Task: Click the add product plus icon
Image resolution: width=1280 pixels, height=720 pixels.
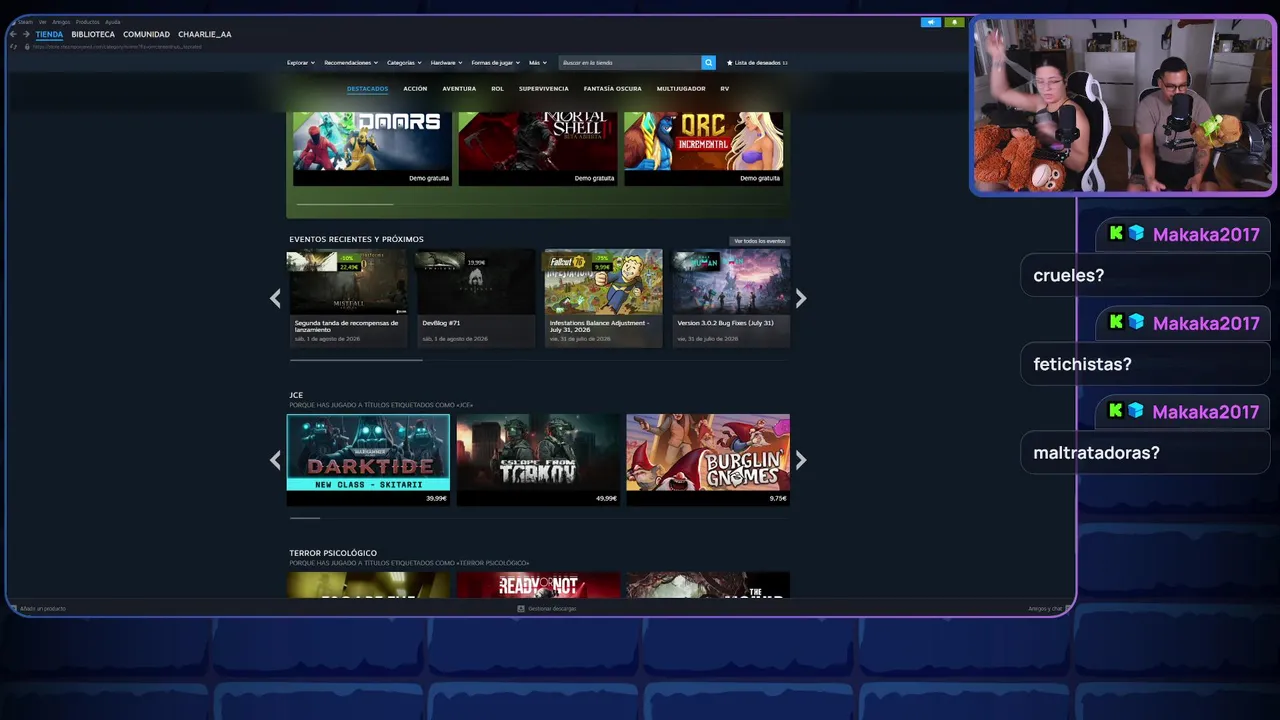Action: click(13, 608)
